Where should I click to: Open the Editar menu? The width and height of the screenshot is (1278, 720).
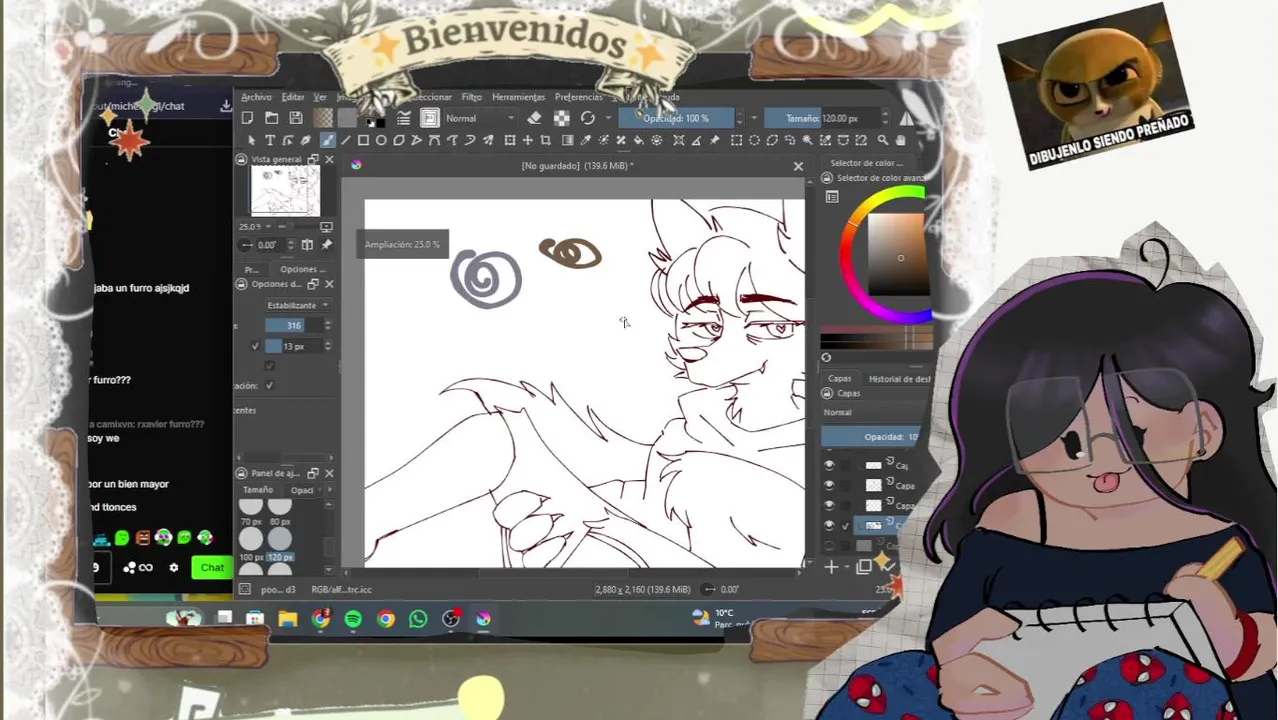click(293, 97)
